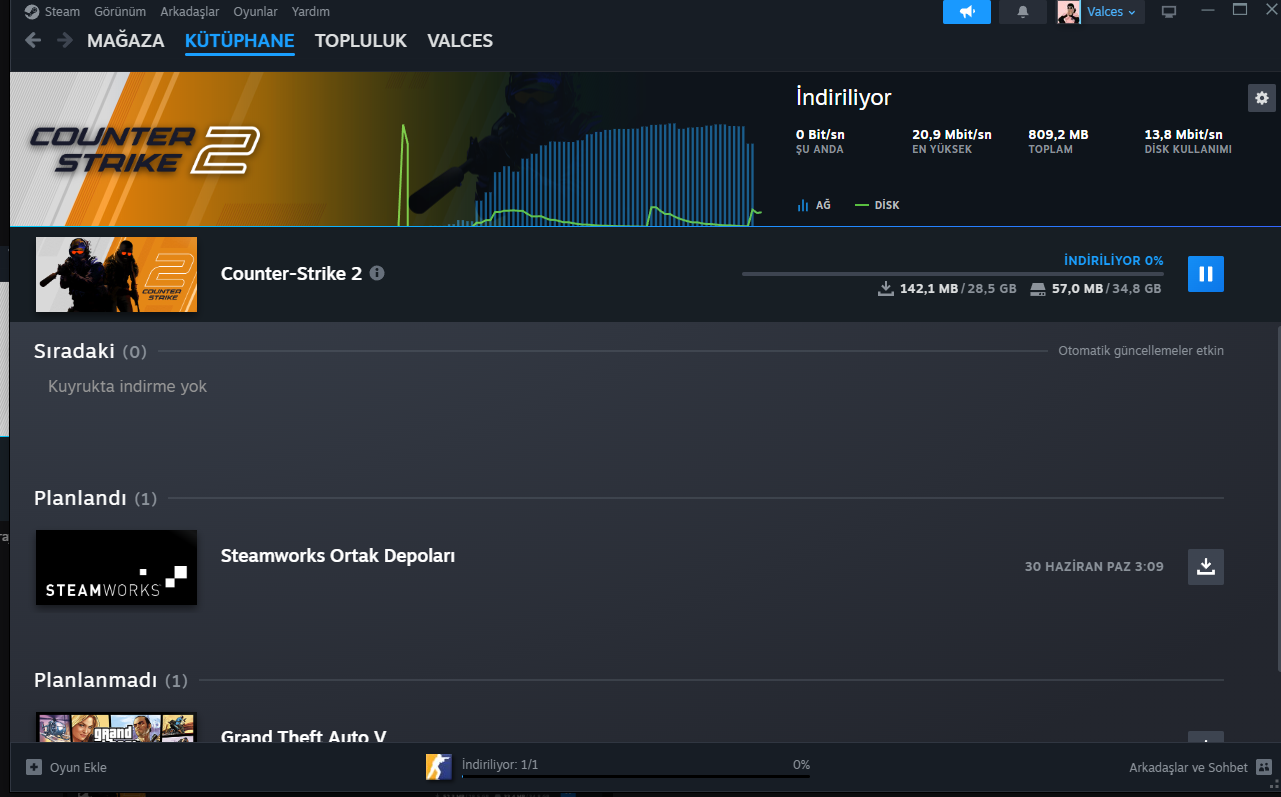Click the download arrow icon beside 142,1 MB
The image size is (1281, 797).
click(x=885, y=289)
